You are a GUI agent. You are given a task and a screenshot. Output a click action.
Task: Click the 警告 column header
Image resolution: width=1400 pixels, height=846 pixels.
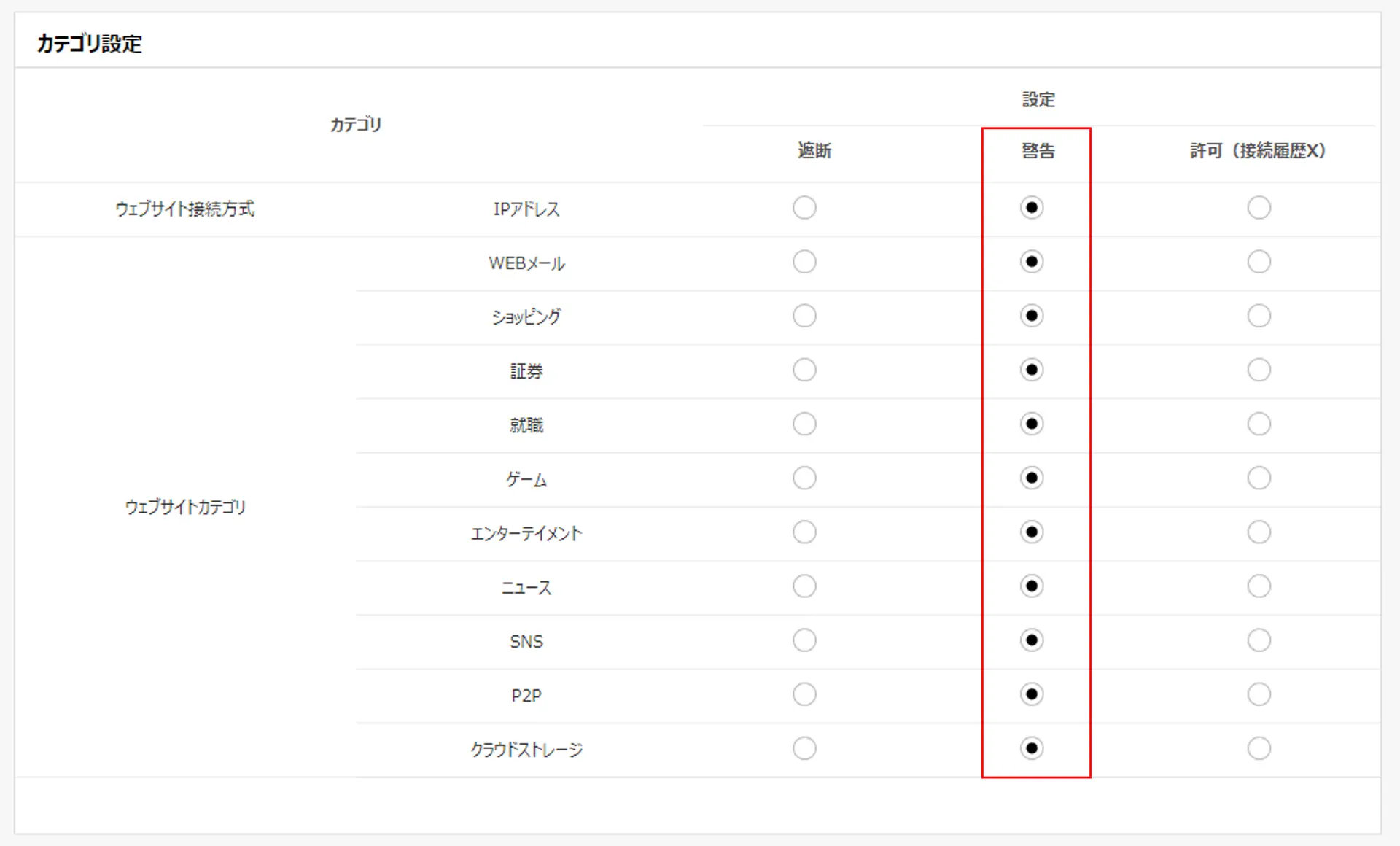(x=1038, y=151)
